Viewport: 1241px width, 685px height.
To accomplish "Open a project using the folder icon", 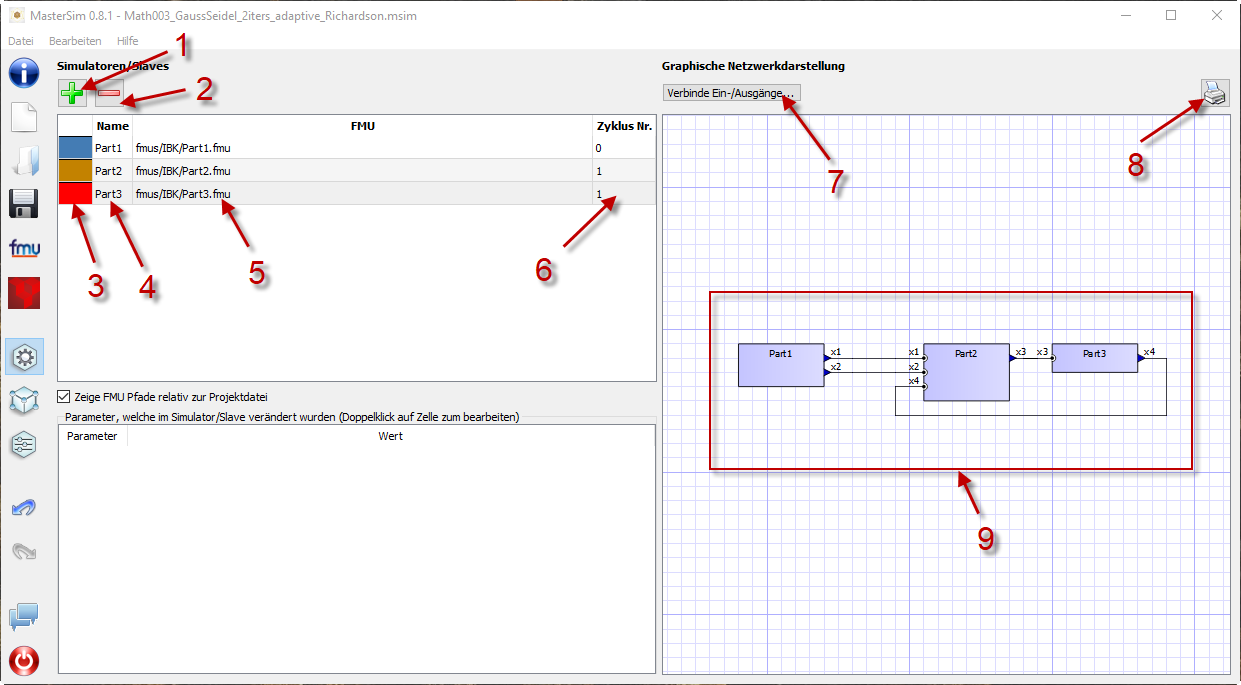I will pos(24,160).
